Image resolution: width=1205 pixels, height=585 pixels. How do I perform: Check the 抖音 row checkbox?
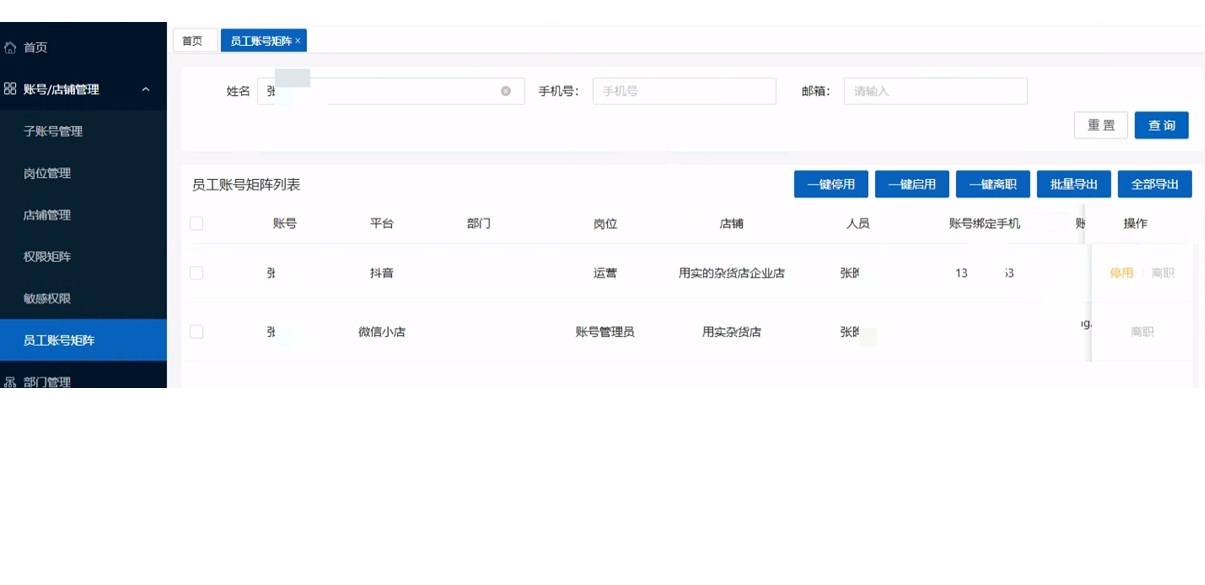[x=196, y=273]
